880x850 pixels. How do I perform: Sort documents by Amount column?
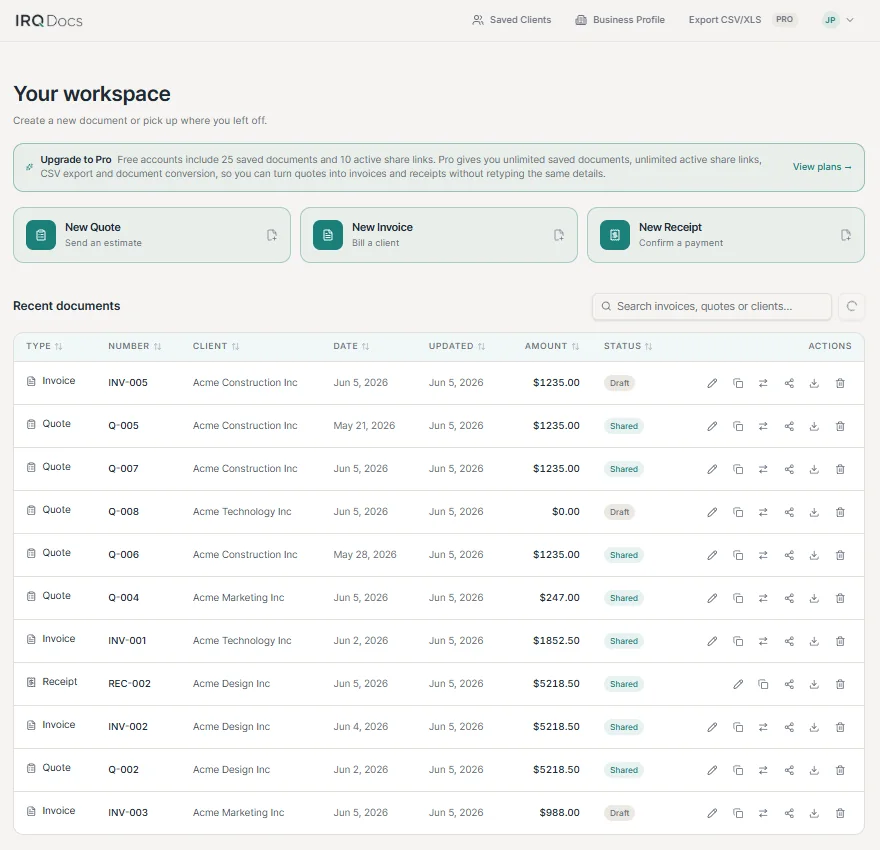pos(552,346)
